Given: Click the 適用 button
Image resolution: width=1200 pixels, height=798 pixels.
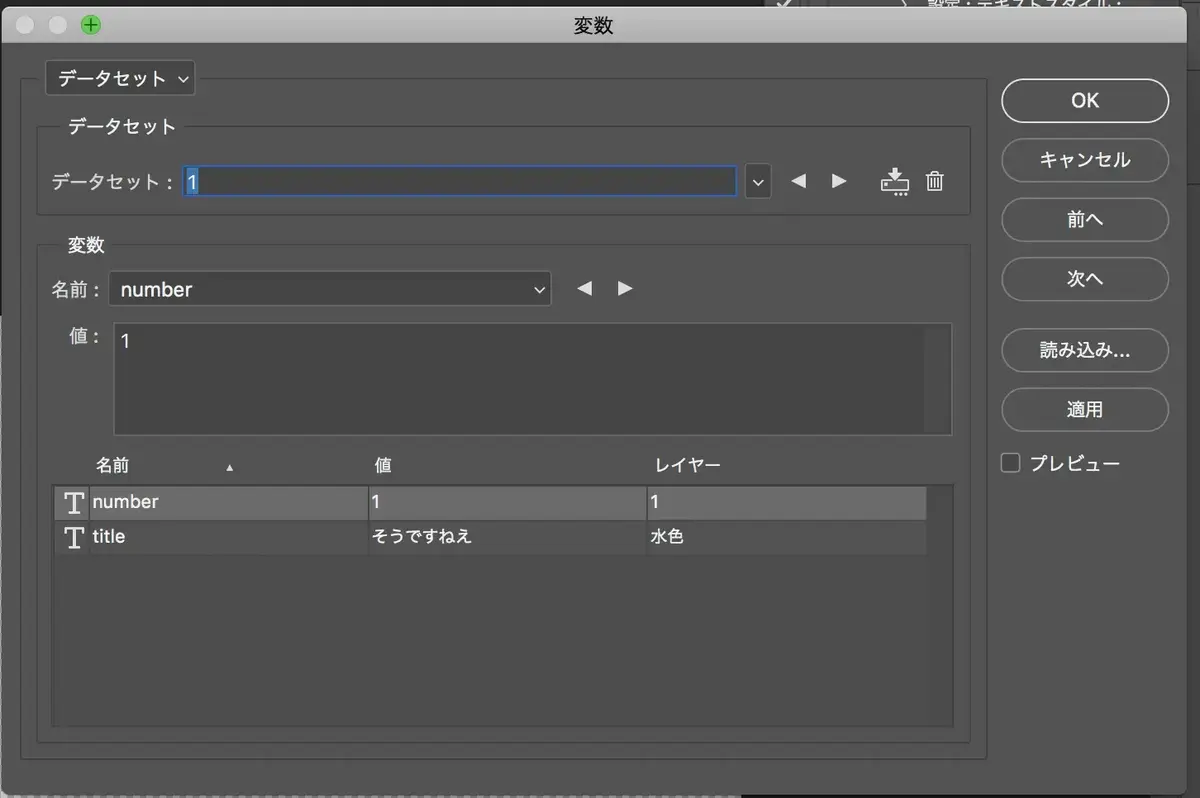Looking at the screenshot, I should (1084, 409).
